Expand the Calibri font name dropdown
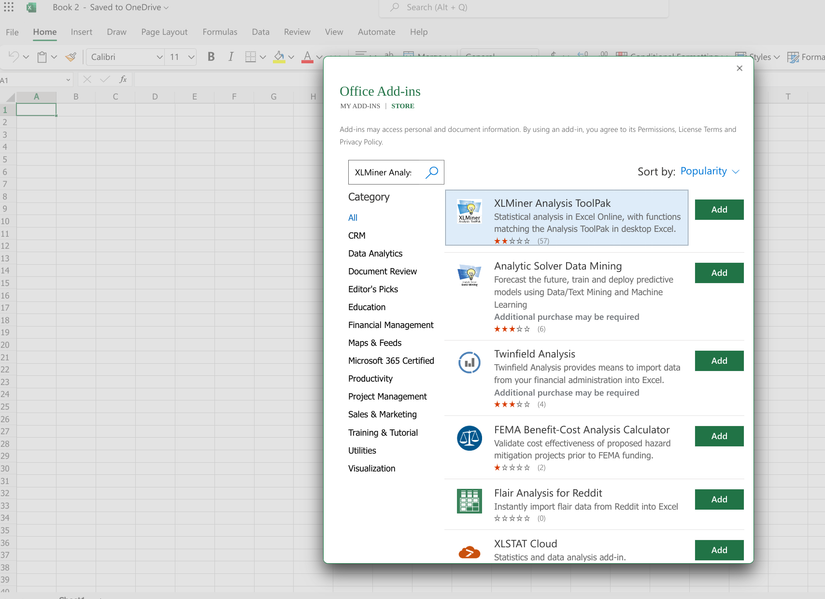The width and height of the screenshot is (825, 599). (159, 57)
